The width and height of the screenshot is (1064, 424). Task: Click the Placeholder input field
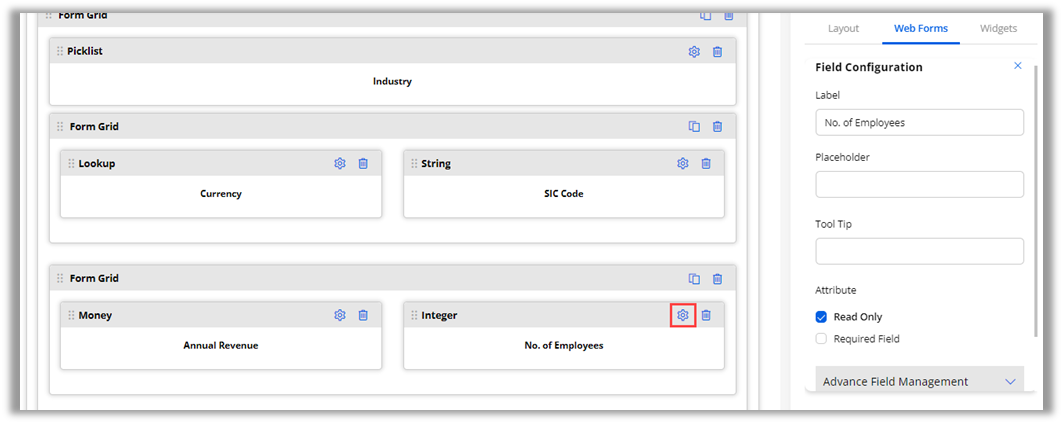point(919,184)
